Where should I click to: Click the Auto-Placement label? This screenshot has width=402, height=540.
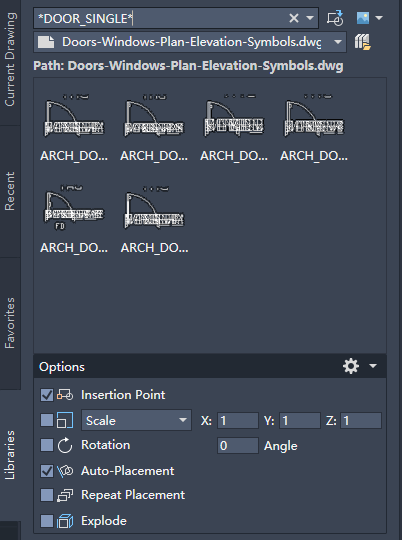pyautogui.click(x=127, y=471)
